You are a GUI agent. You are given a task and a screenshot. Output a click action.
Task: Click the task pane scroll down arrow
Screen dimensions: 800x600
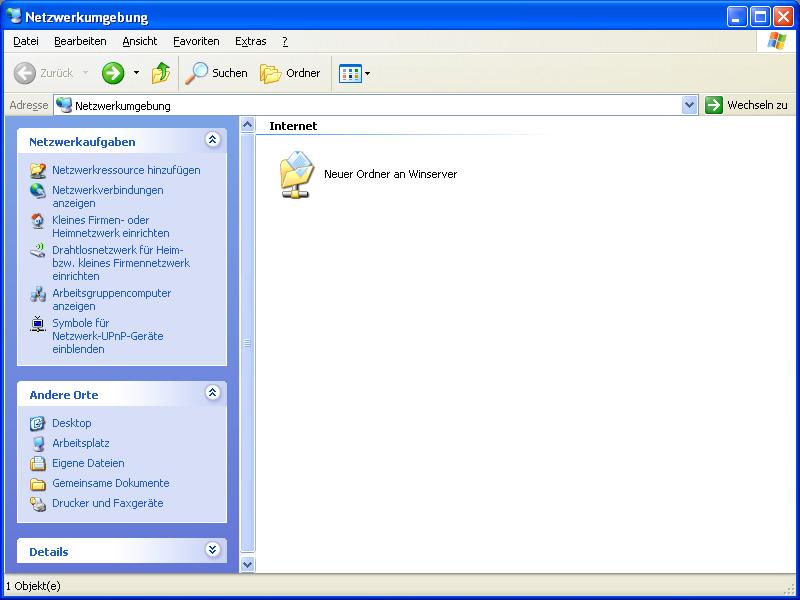[247, 564]
